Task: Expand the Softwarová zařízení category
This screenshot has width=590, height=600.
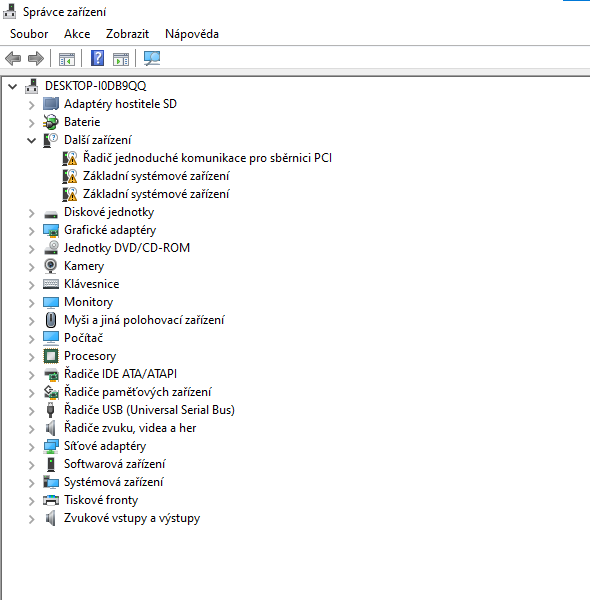Action: [32, 465]
